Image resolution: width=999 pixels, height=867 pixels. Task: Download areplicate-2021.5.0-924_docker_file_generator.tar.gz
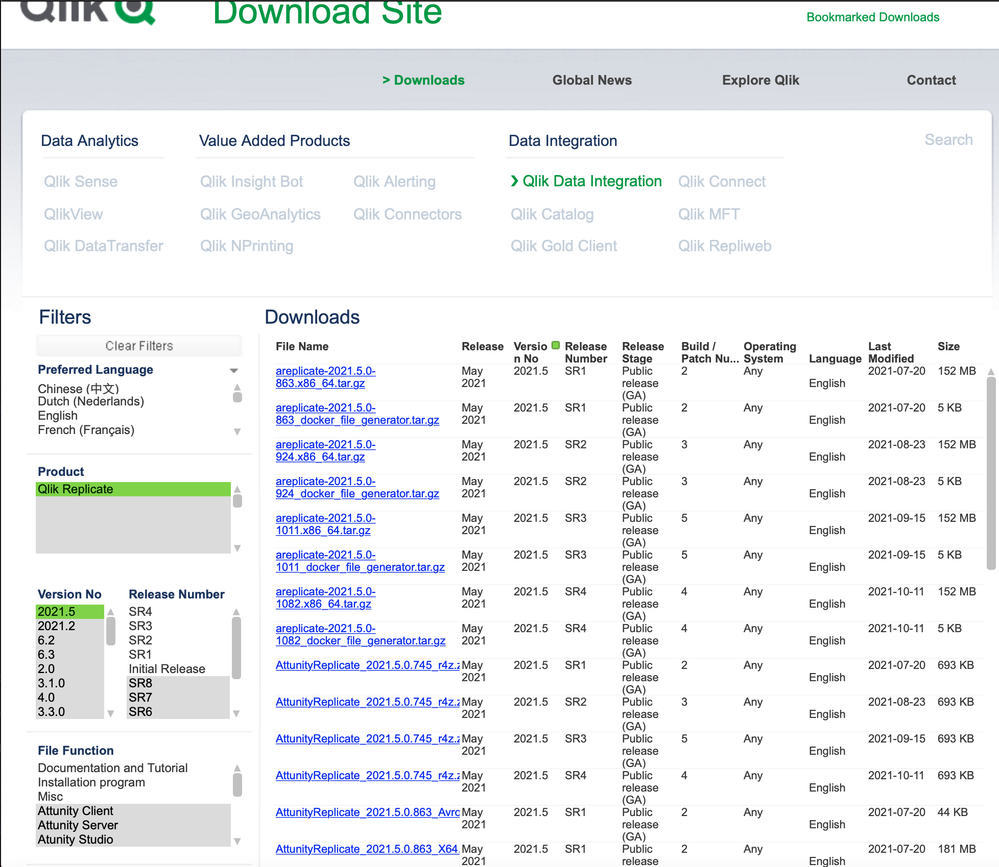coord(357,487)
